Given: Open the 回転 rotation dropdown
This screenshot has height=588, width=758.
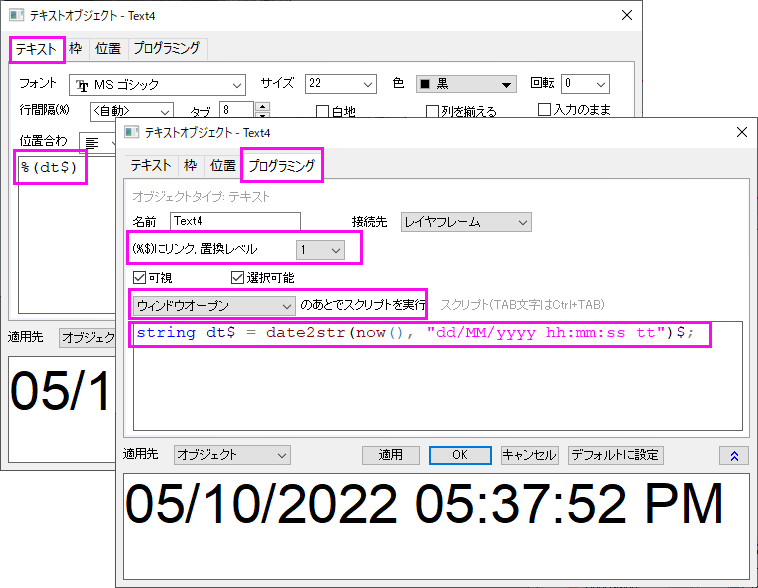Looking at the screenshot, I should [585, 84].
